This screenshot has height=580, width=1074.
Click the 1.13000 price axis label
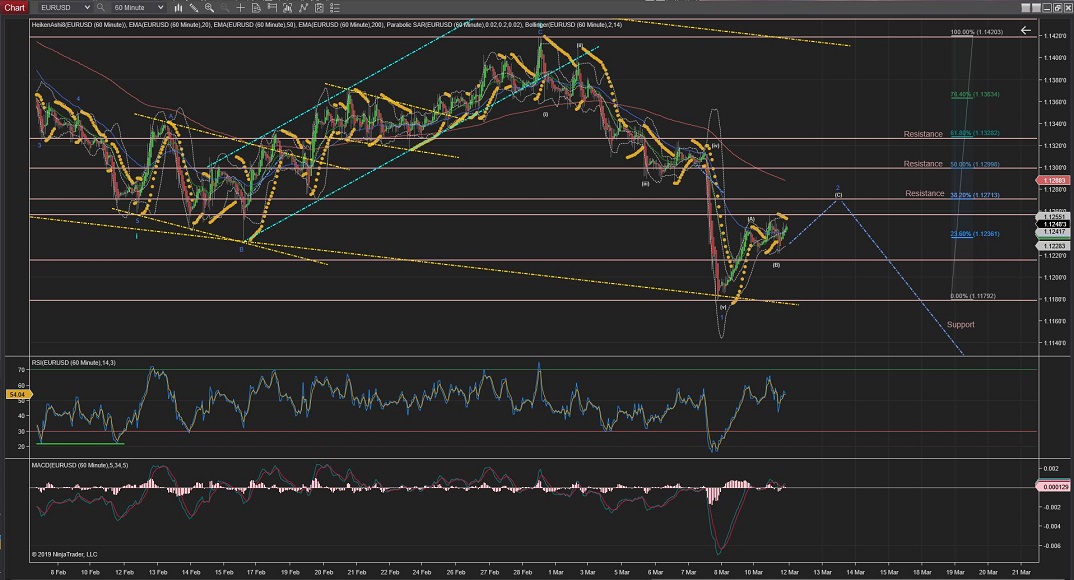[x=1056, y=168]
